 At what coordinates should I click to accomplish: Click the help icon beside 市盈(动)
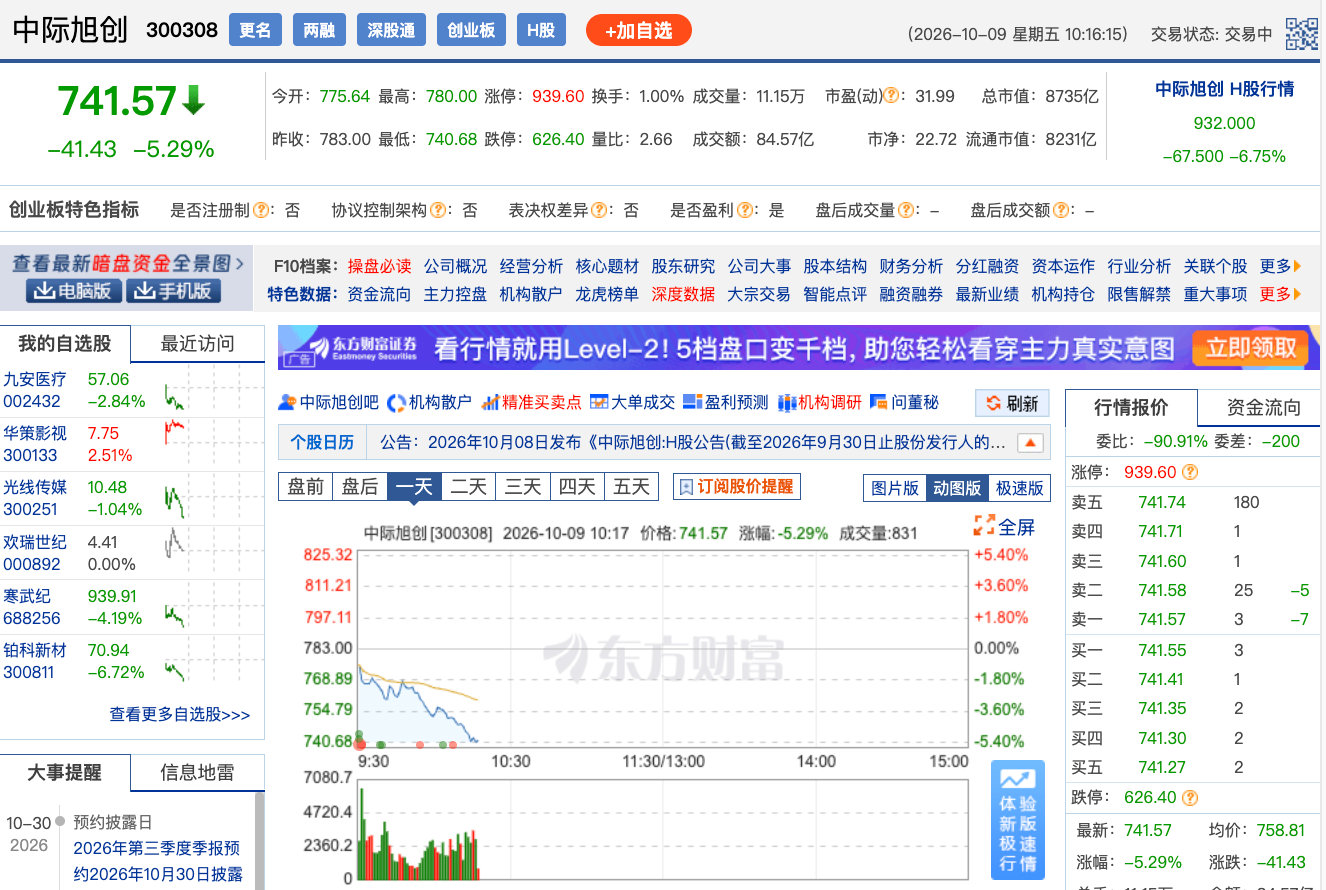pyautogui.click(x=891, y=97)
